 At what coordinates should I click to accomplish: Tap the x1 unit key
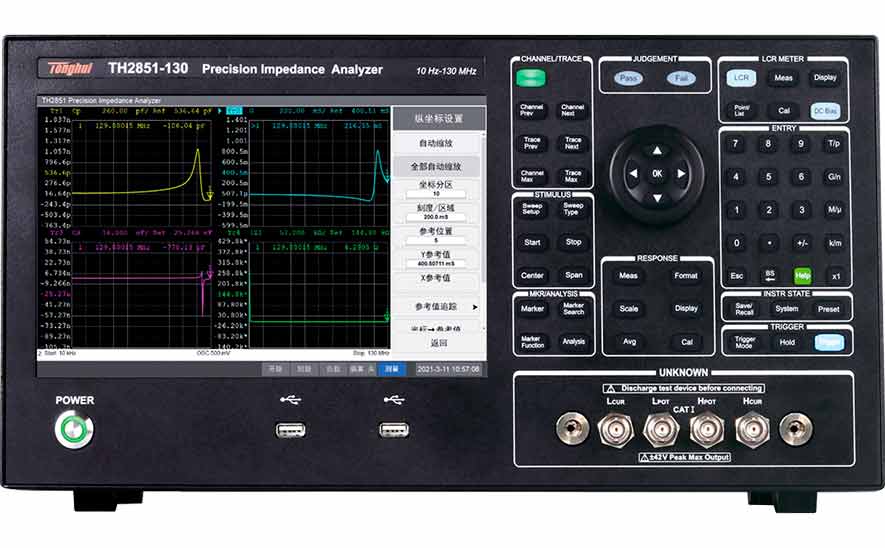(x=836, y=276)
